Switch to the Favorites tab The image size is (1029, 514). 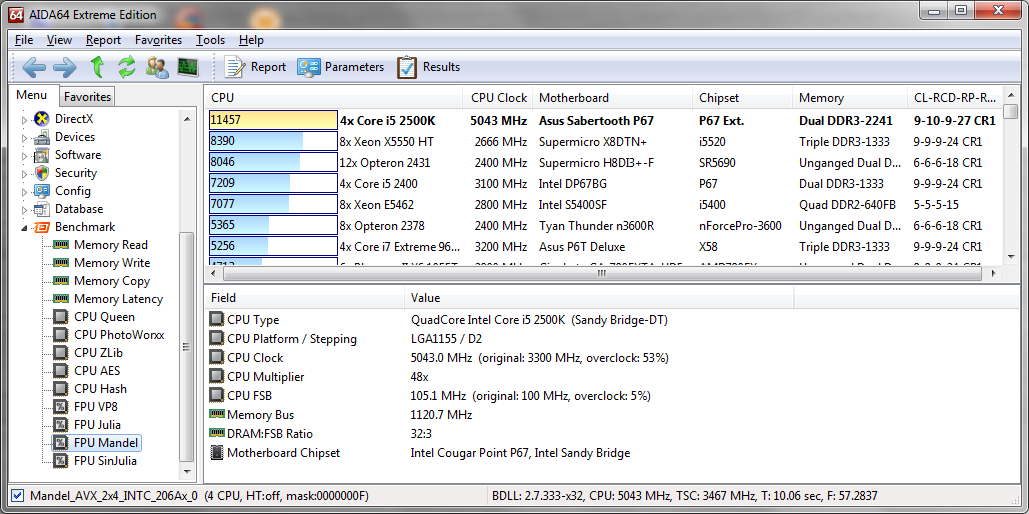87,96
